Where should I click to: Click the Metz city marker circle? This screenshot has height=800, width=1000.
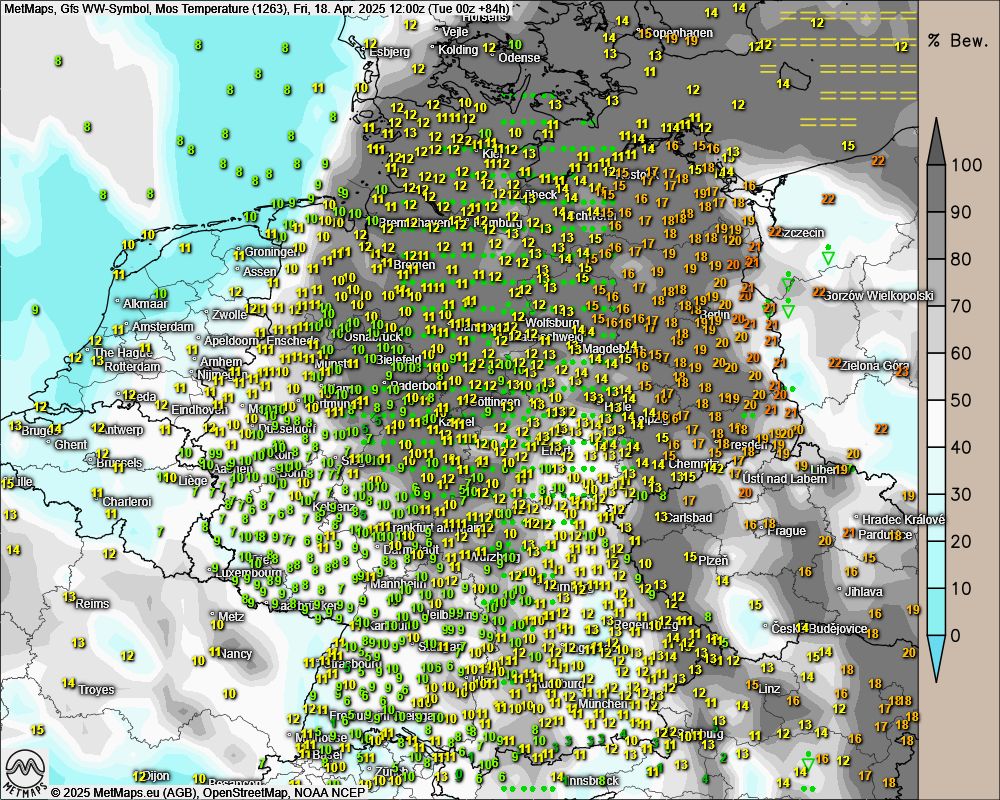(212, 615)
